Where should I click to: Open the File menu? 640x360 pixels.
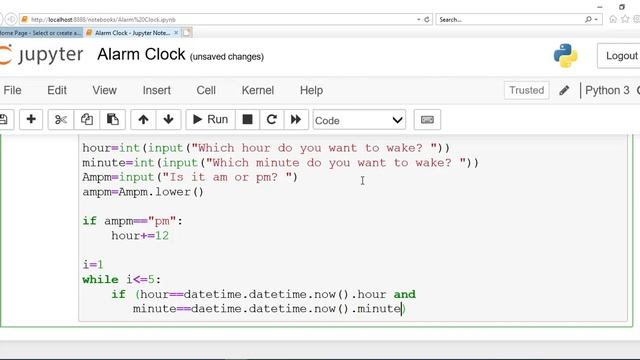tap(12, 90)
